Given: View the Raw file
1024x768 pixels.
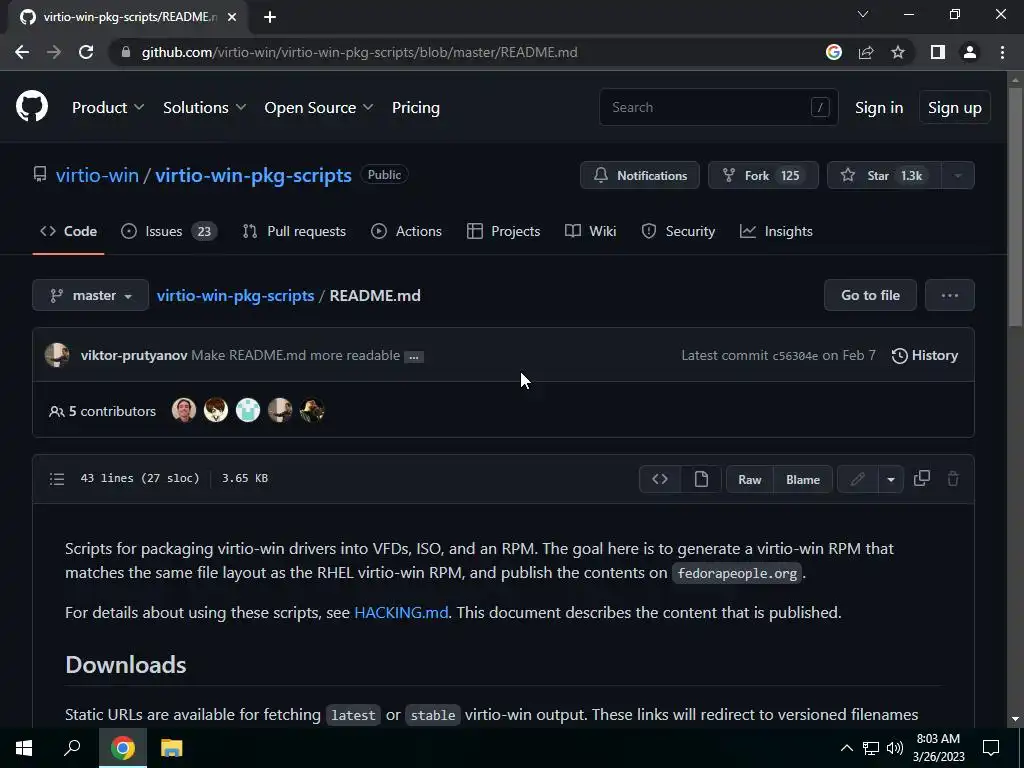Looking at the screenshot, I should tap(750, 479).
